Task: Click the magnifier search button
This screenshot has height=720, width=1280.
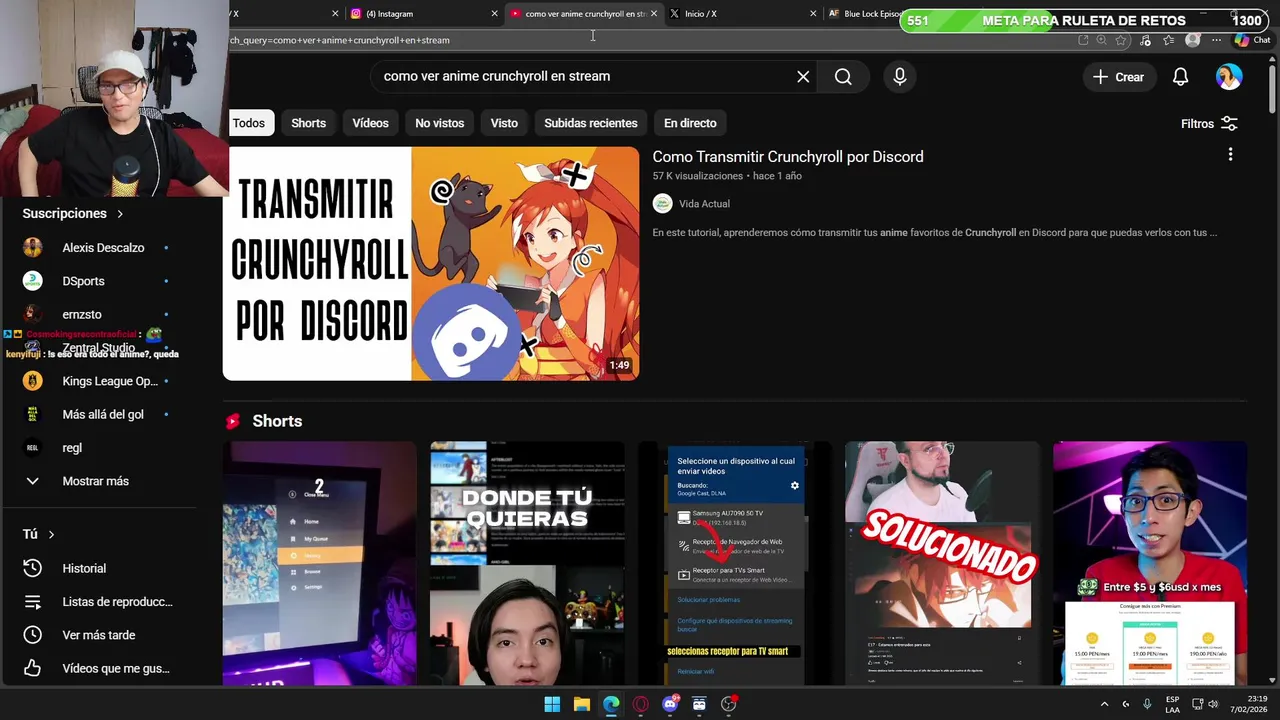Action: tap(843, 77)
